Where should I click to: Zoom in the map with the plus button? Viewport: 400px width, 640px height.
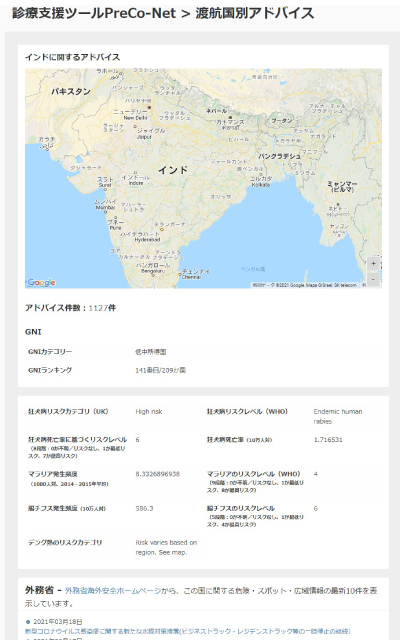tap(373, 263)
